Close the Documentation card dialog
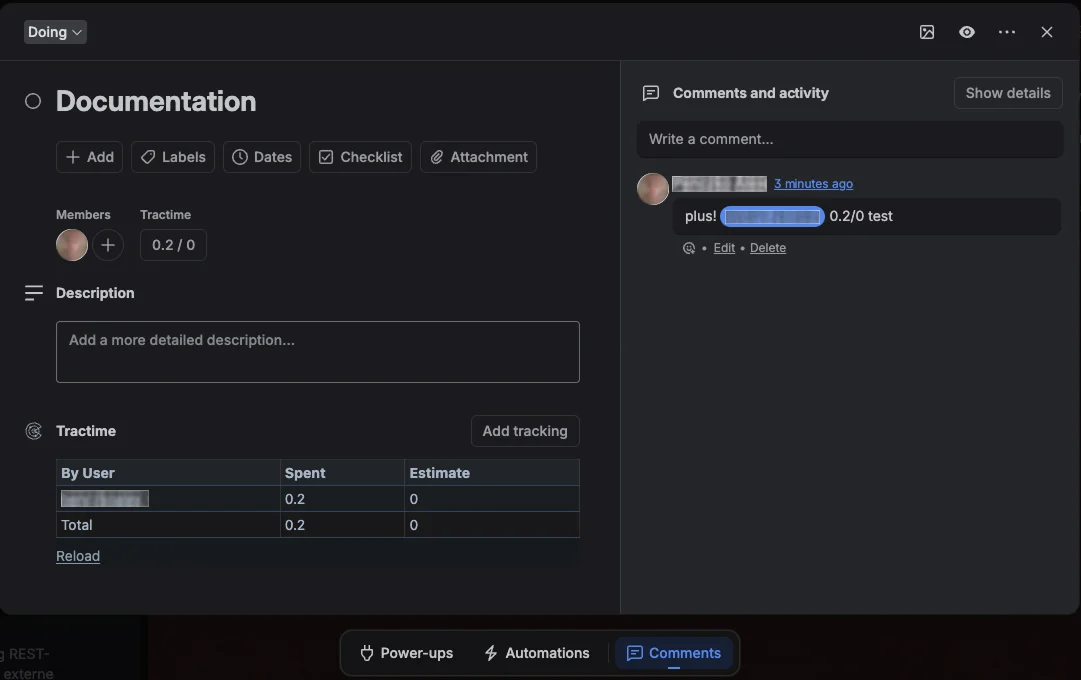The width and height of the screenshot is (1081, 680). (x=1047, y=32)
